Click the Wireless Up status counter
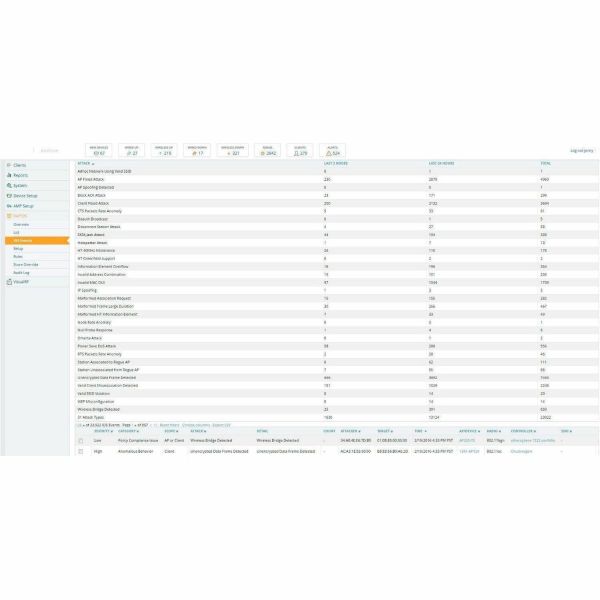Screen dimensions: 600x600 [164, 150]
